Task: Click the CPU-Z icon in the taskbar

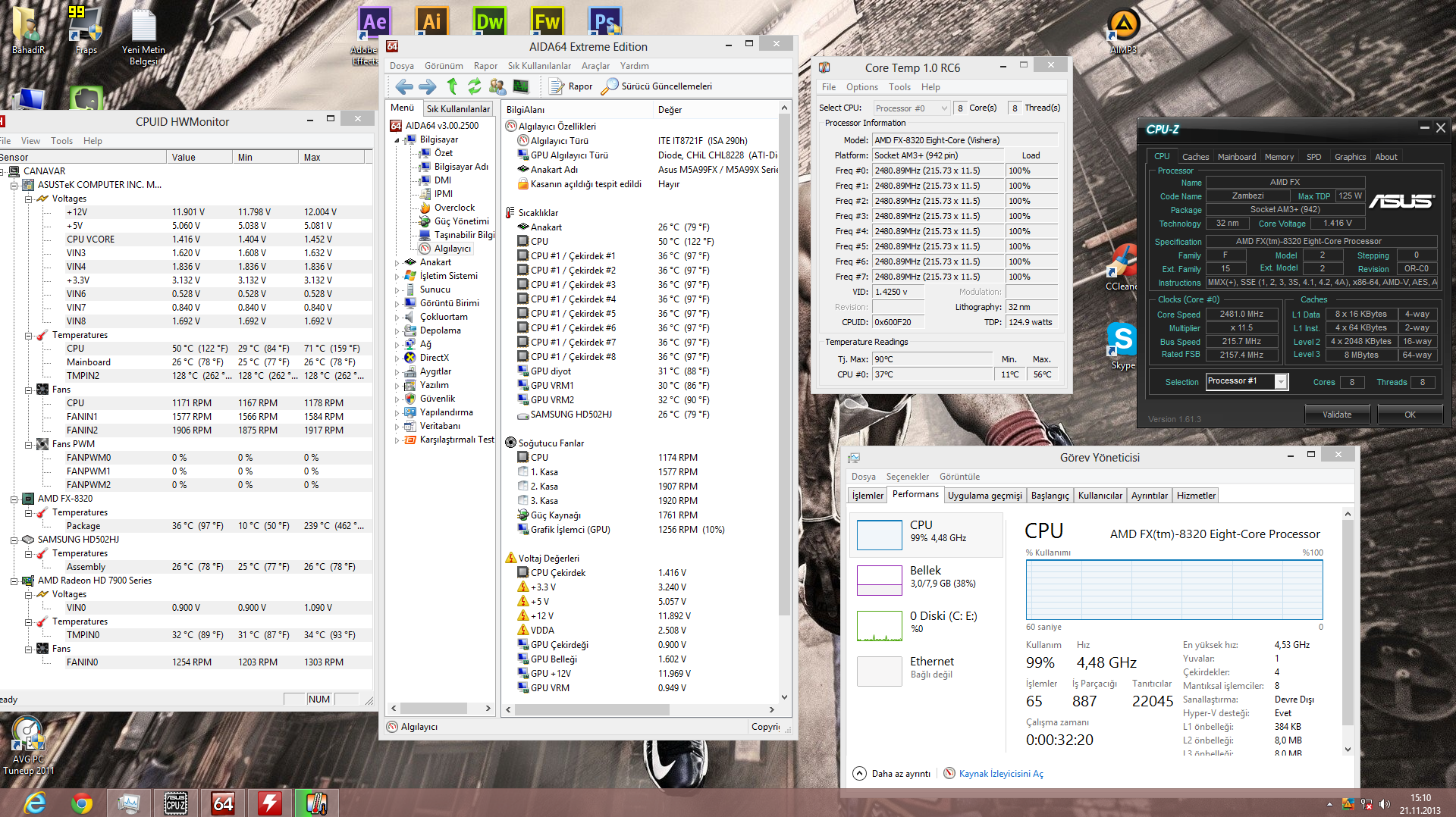Action: (175, 803)
